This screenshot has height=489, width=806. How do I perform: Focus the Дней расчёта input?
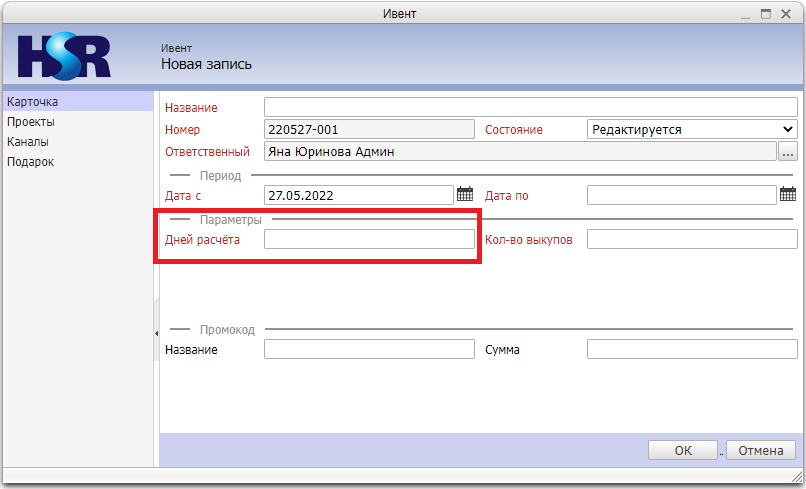pos(369,240)
